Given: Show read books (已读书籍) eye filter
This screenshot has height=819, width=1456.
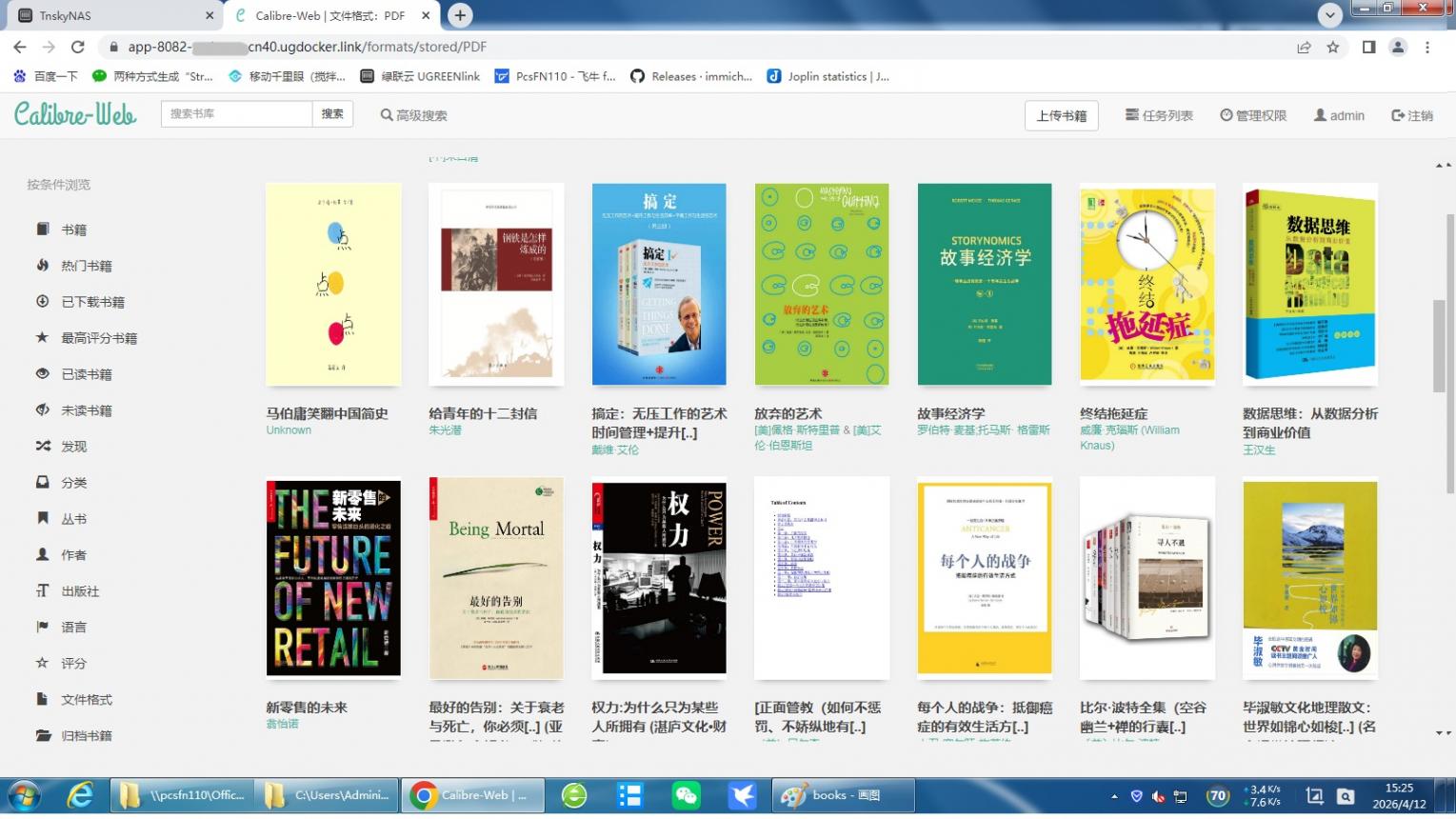Looking at the screenshot, I should 43,374.
